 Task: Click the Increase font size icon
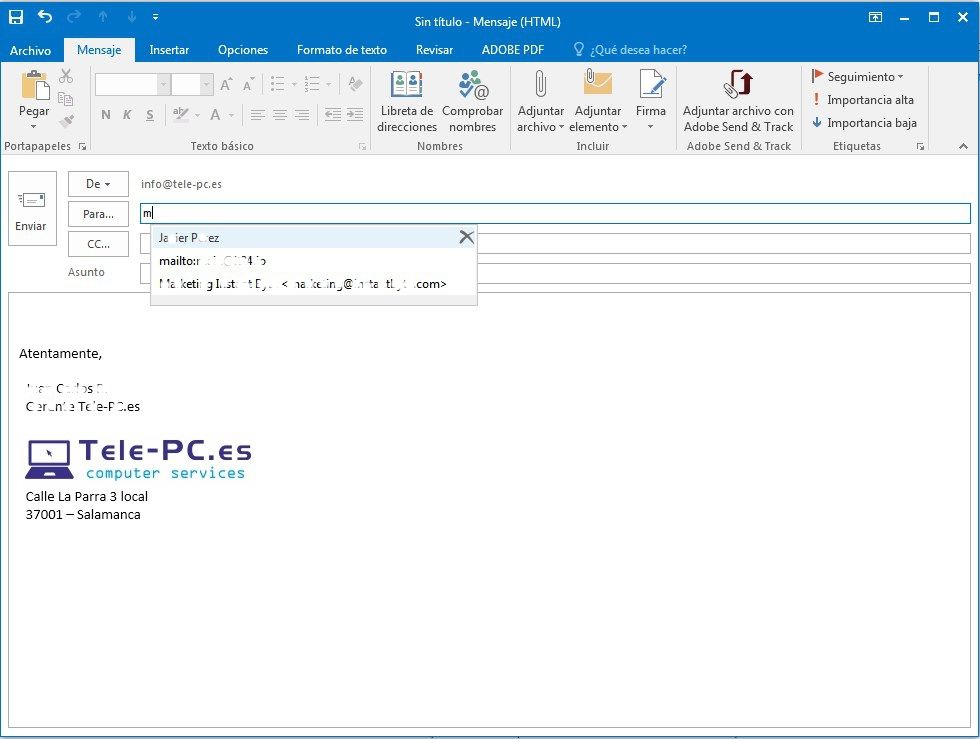(227, 84)
